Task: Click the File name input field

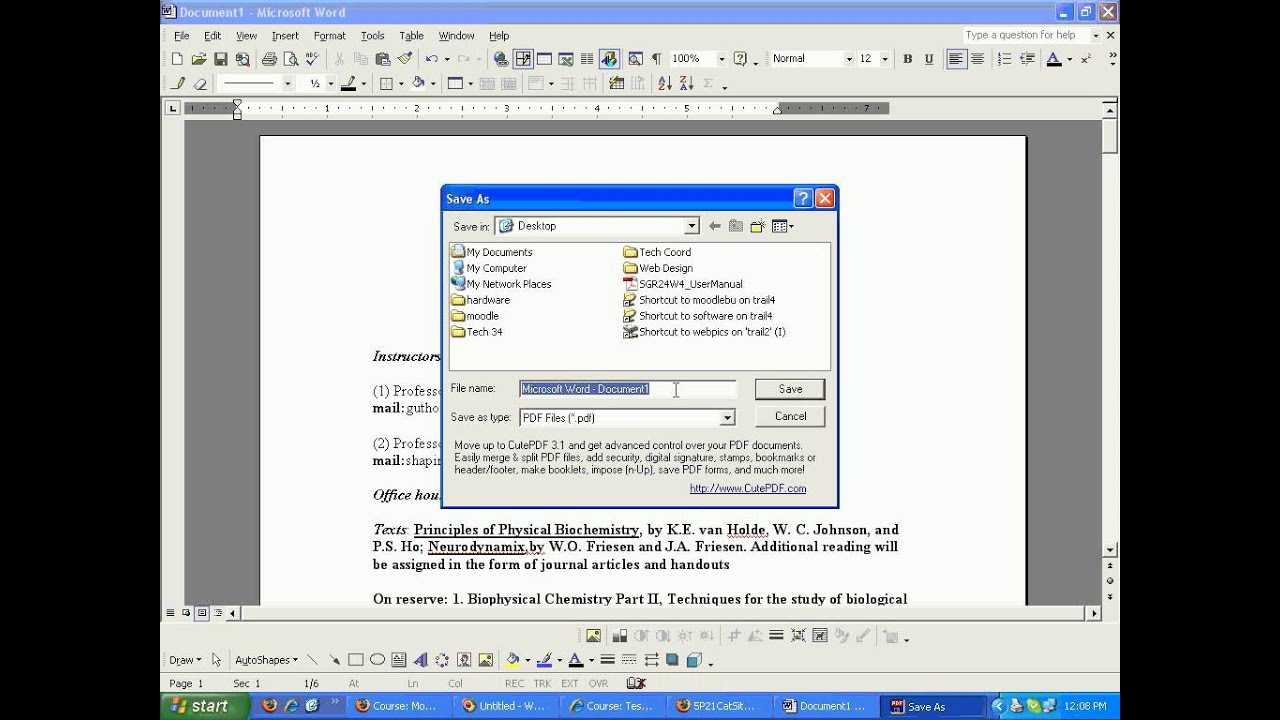Action: [627, 389]
